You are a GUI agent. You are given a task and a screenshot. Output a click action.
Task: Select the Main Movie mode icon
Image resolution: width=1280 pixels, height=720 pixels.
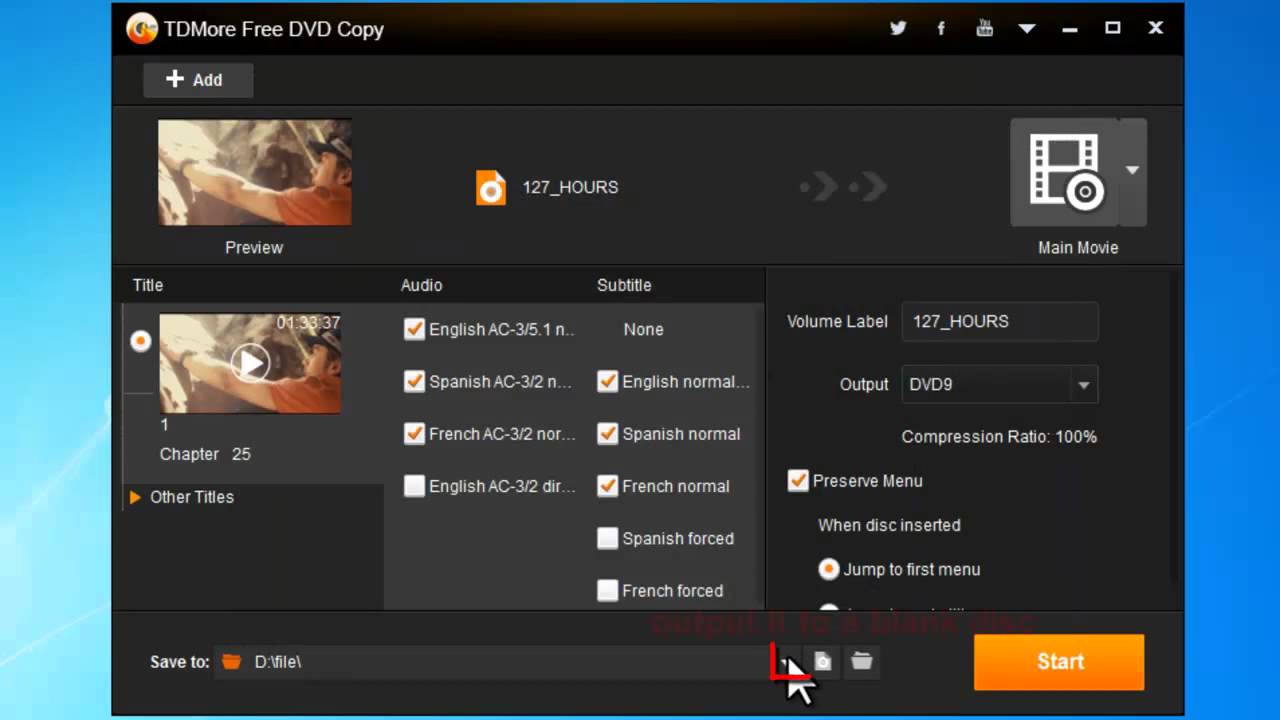click(1065, 172)
